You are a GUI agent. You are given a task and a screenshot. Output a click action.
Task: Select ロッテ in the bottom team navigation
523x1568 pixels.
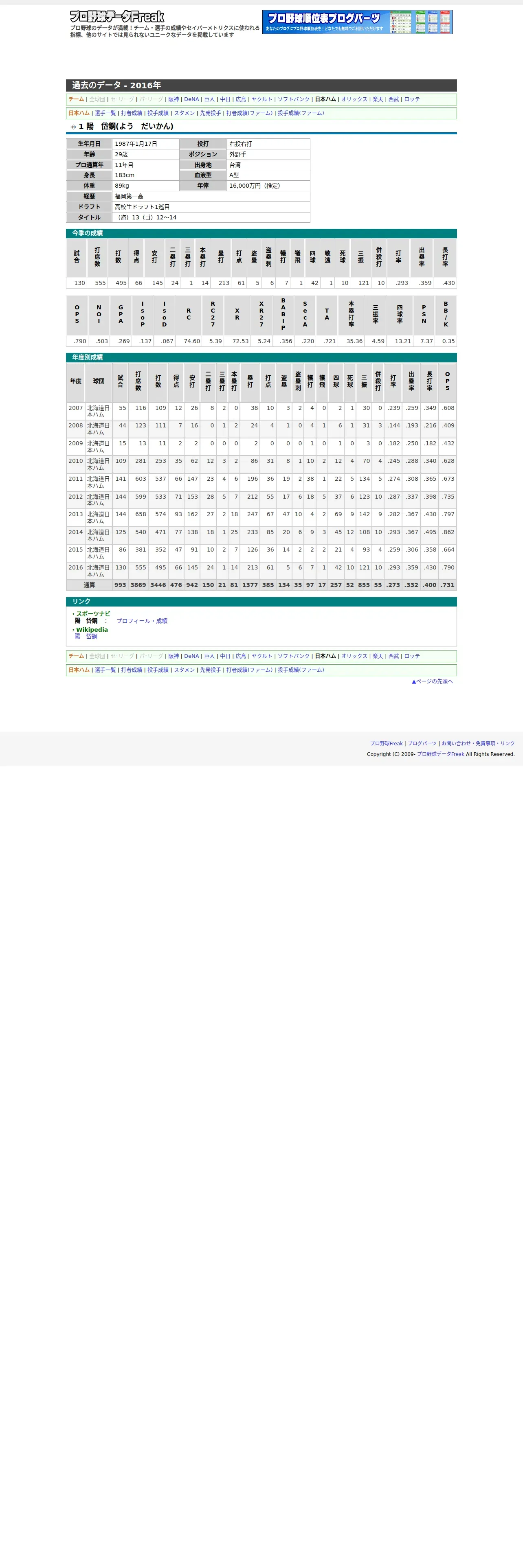point(412,656)
